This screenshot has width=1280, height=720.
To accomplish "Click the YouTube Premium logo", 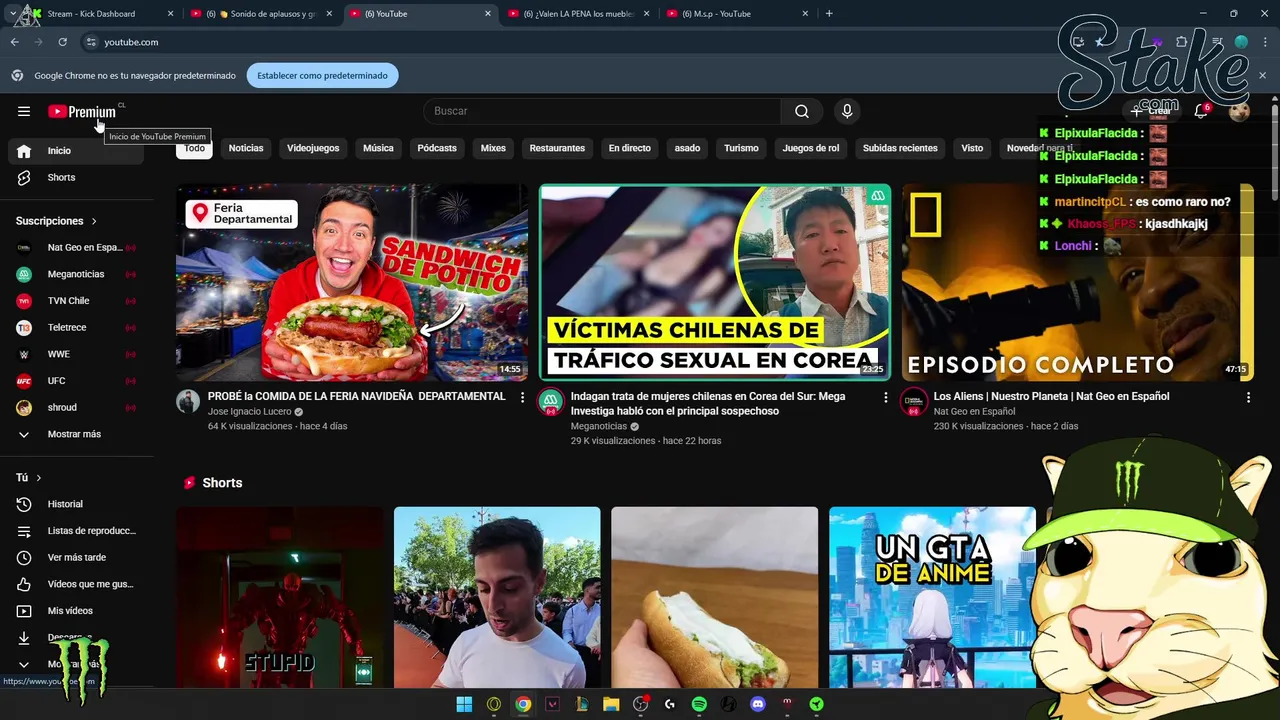I will pos(82,111).
